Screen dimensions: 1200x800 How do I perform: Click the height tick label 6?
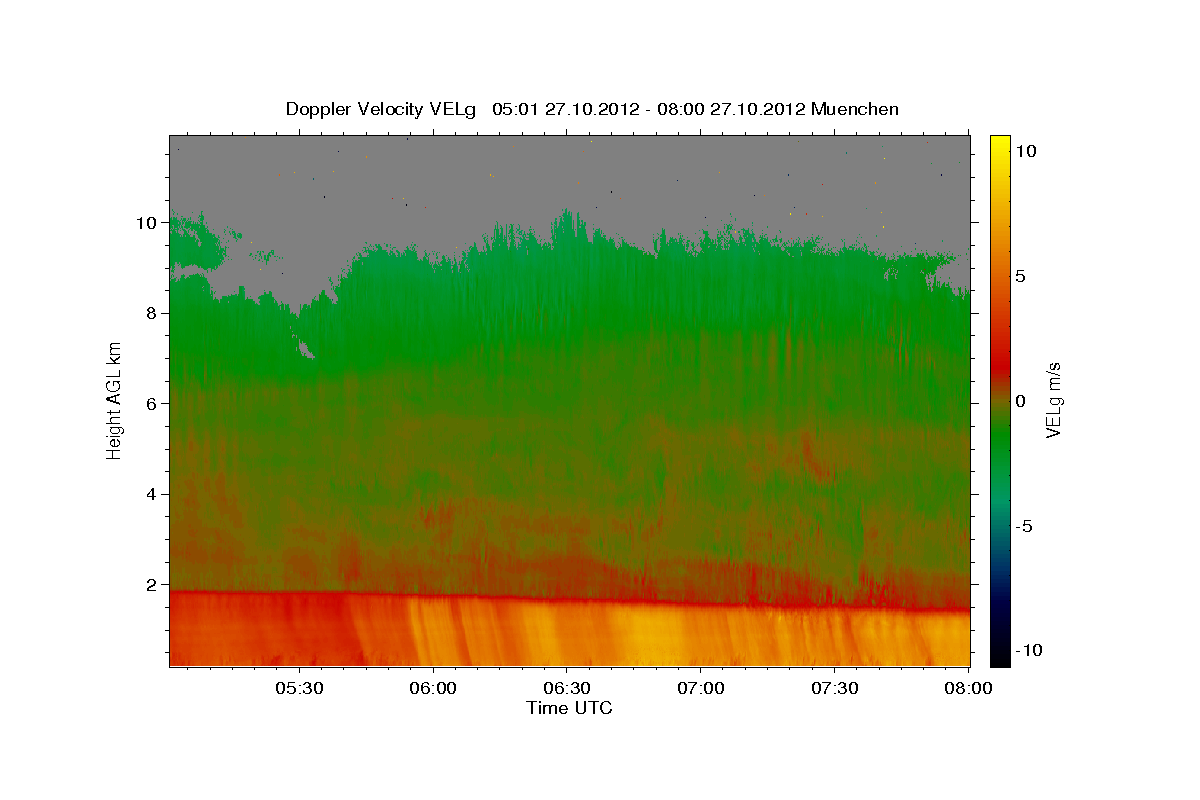[151, 403]
